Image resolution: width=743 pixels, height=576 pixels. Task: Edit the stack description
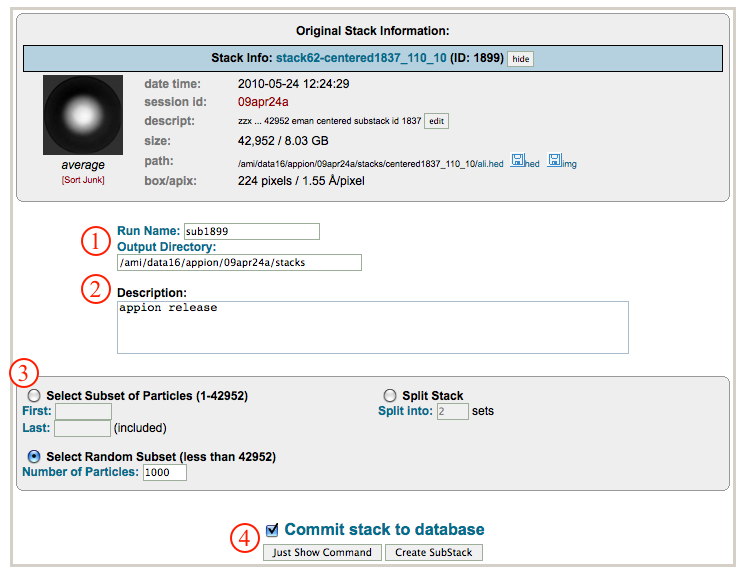pos(436,121)
